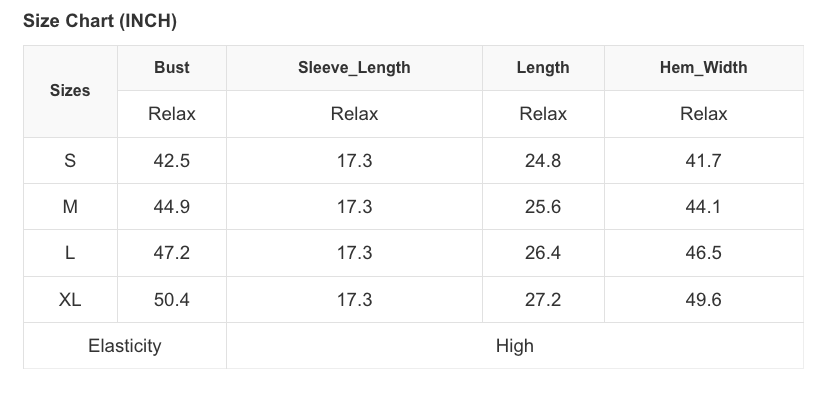Screen dimensions: 834x400
Task: Click bust value 42.5 for size S
Action: 172,161
